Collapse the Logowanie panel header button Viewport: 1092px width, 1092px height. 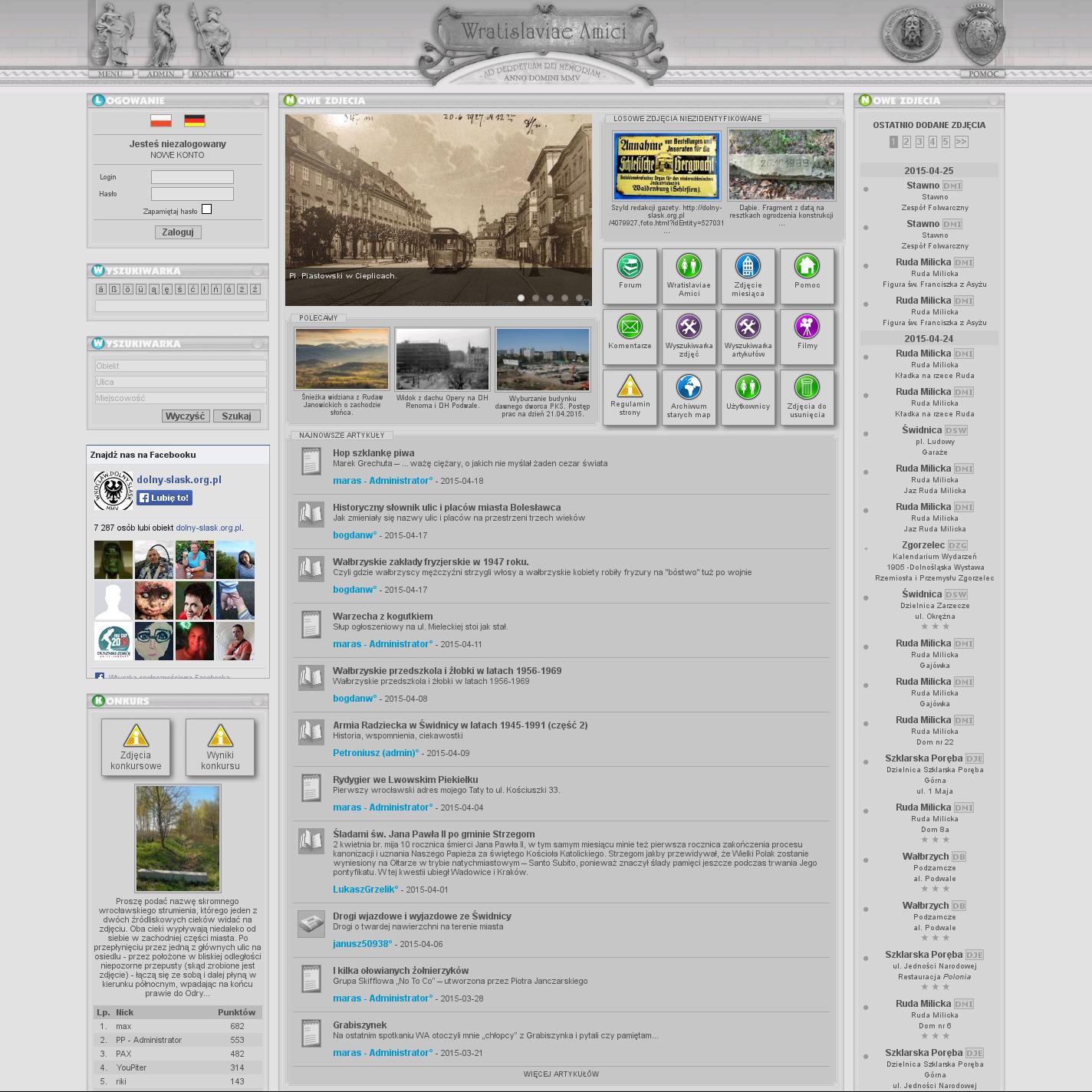[258, 100]
